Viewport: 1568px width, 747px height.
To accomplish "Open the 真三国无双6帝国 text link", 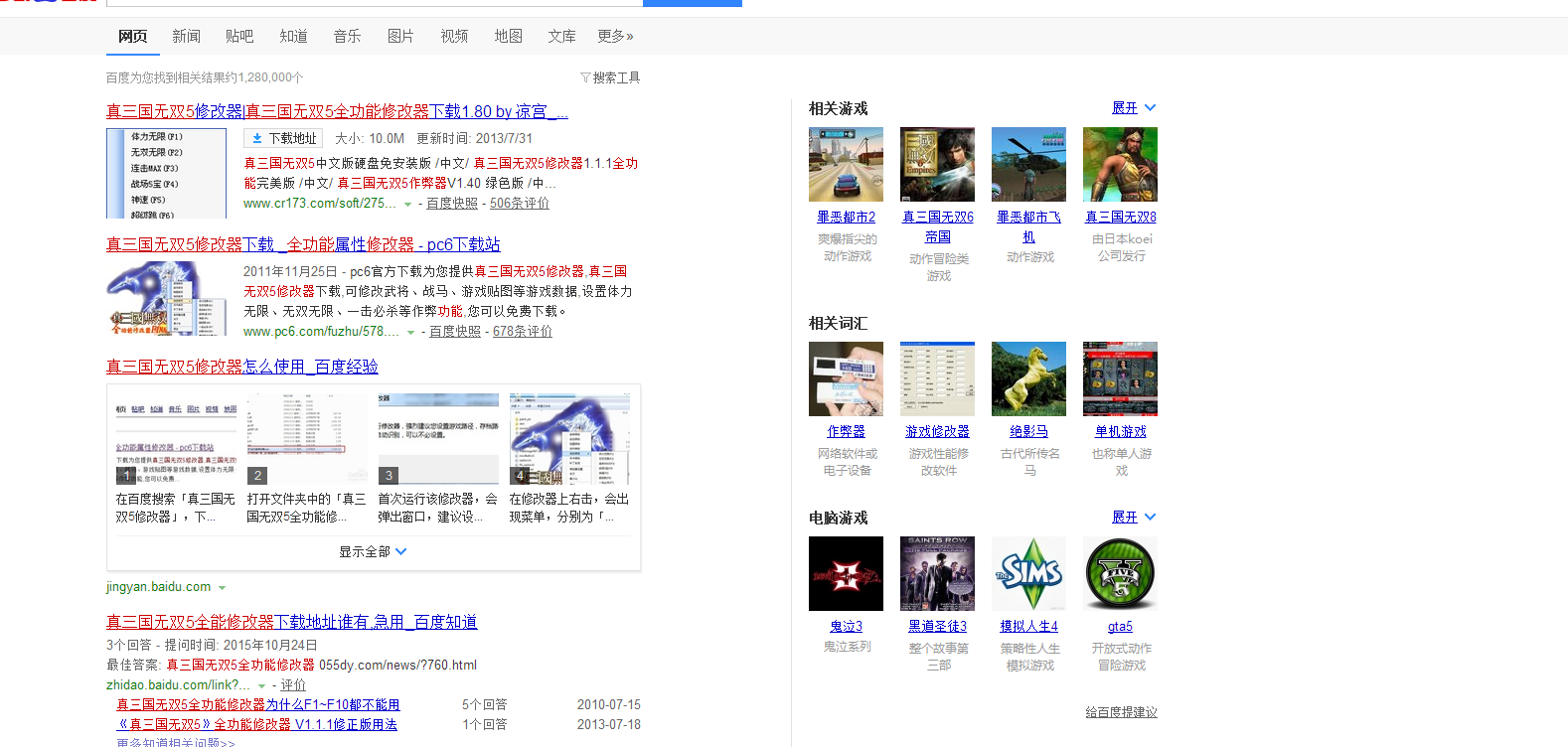I will [938, 226].
